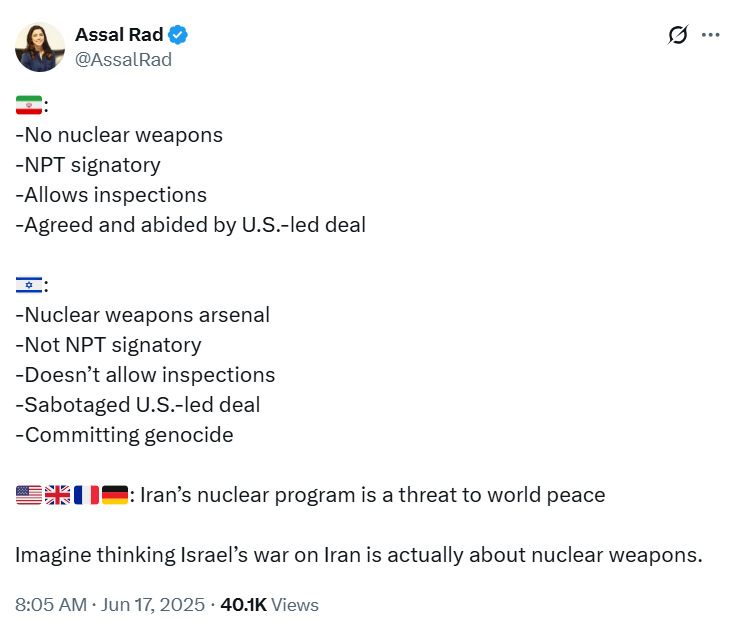Viewport: 742px width, 644px height.
Task: Click the Iran flag emoji
Action: tap(29, 105)
